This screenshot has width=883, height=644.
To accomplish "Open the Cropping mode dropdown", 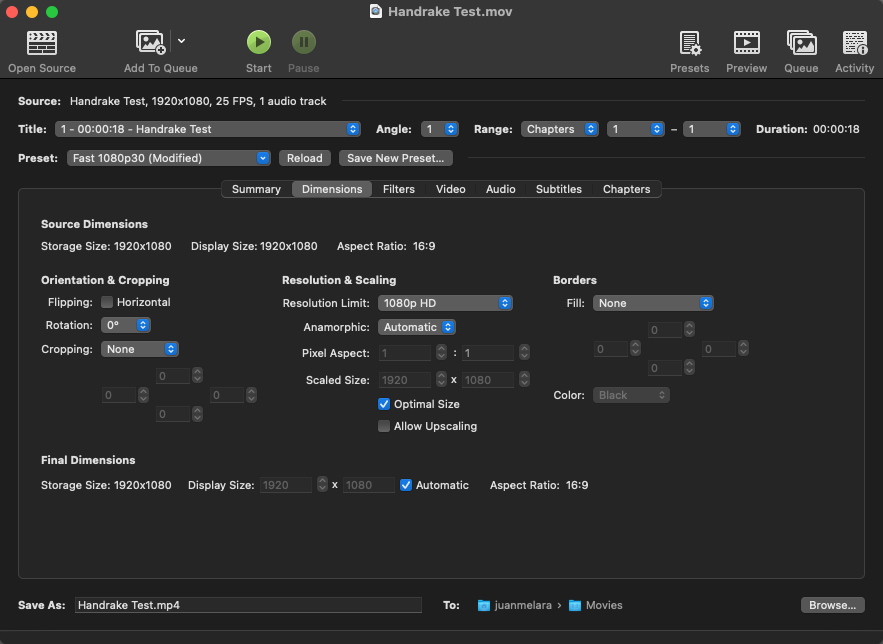I will [x=140, y=349].
